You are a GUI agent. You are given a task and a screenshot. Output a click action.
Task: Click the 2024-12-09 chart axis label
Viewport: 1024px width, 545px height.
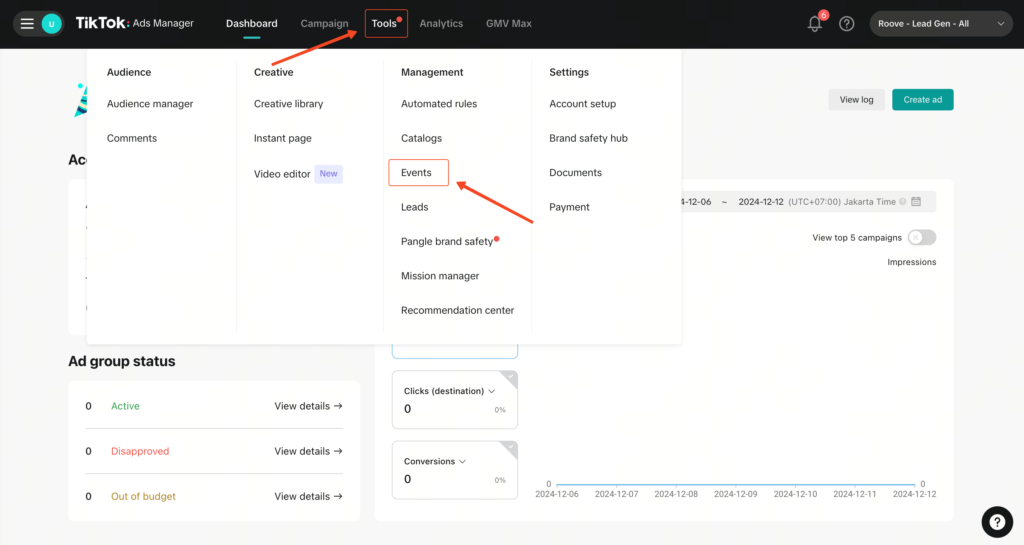[735, 494]
